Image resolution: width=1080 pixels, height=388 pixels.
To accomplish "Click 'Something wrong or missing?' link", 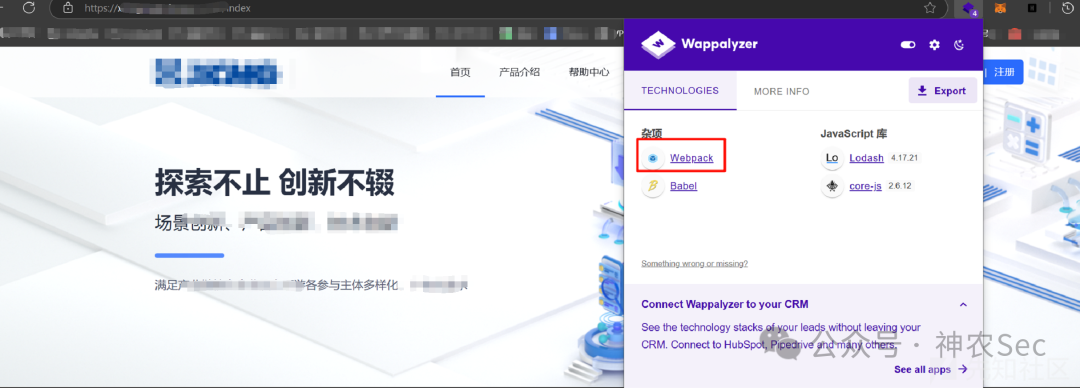I will 694,263.
